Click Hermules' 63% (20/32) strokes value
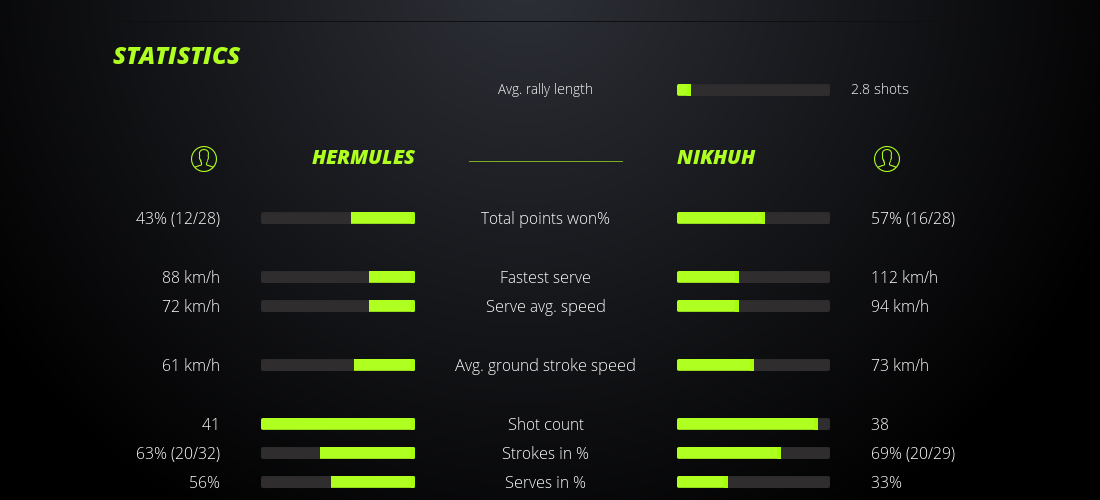Image resolution: width=1100 pixels, height=500 pixels. (x=178, y=453)
